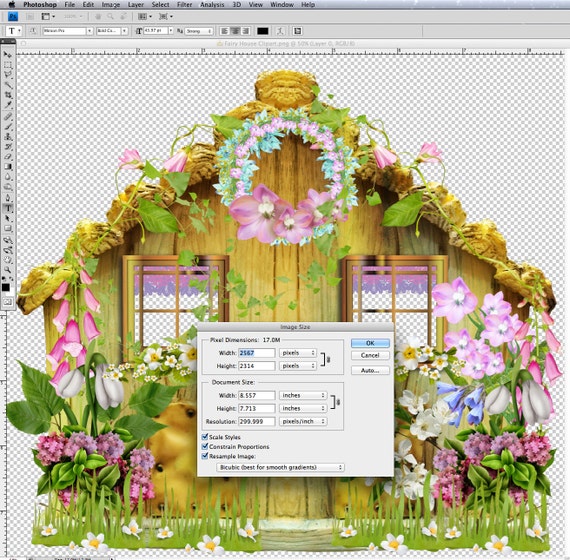Click Cancel in Image Size dialog
The height and width of the screenshot is (560, 570).
pyautogui.click(x=370, y=355)
